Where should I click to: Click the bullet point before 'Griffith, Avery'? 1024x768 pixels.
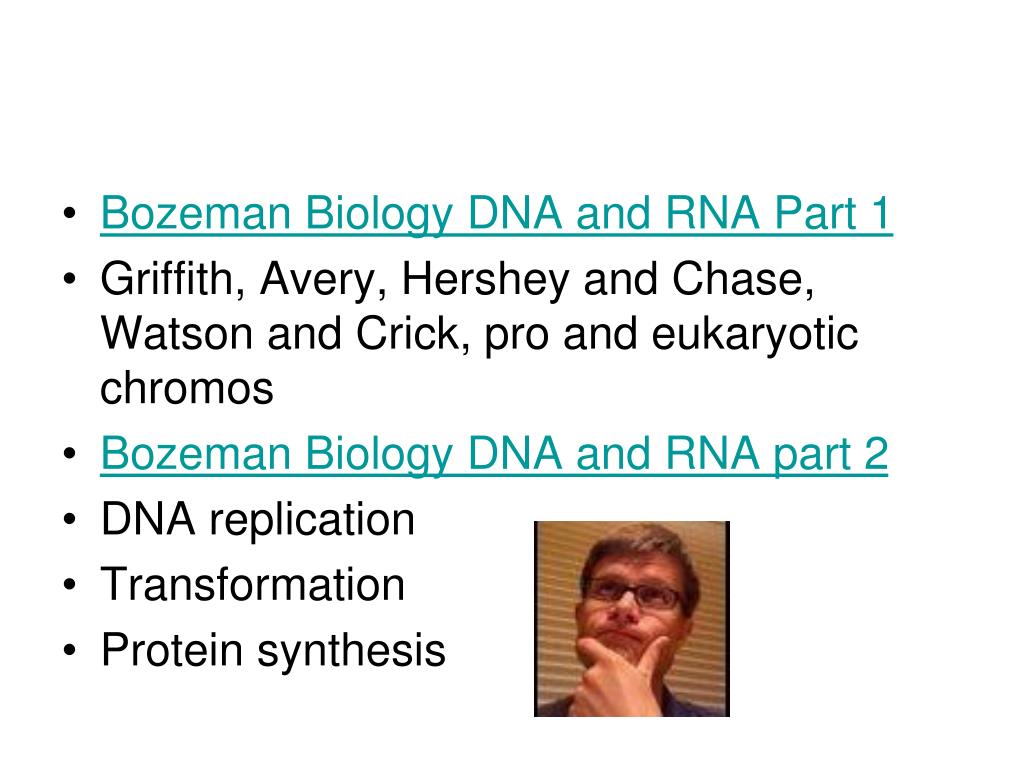70,280
